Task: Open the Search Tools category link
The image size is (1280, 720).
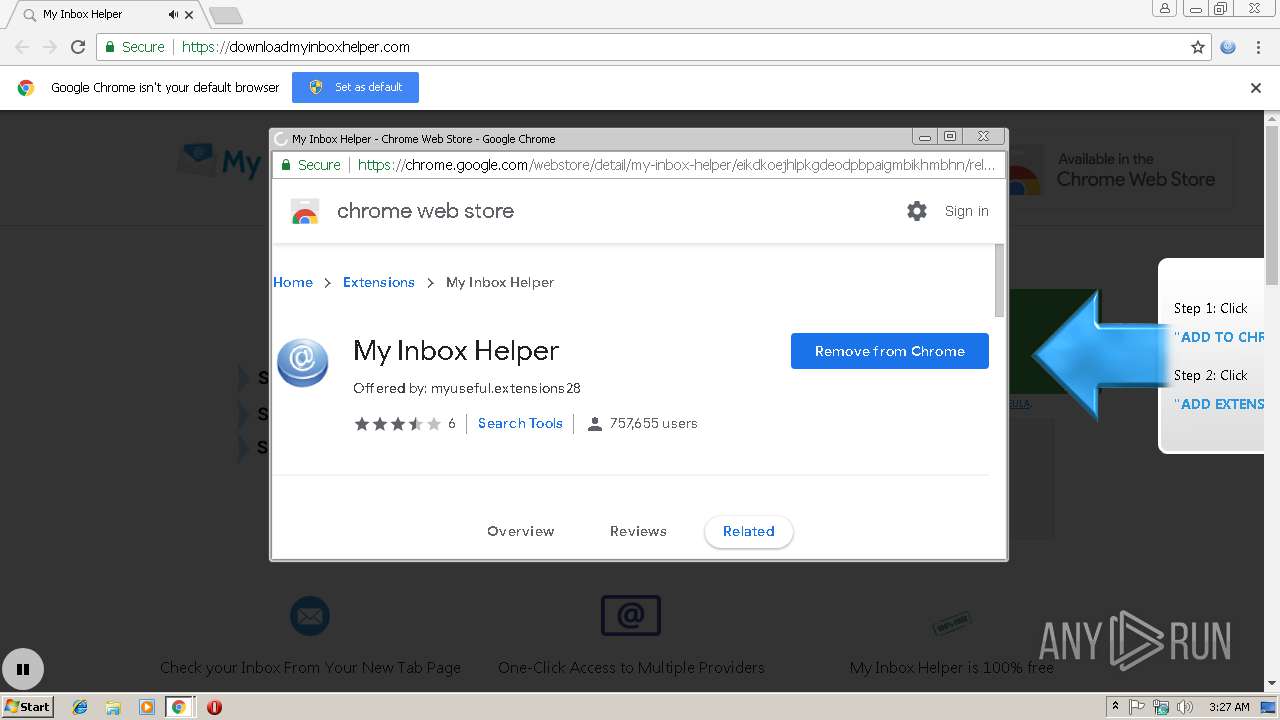Action: coord(520,423)
